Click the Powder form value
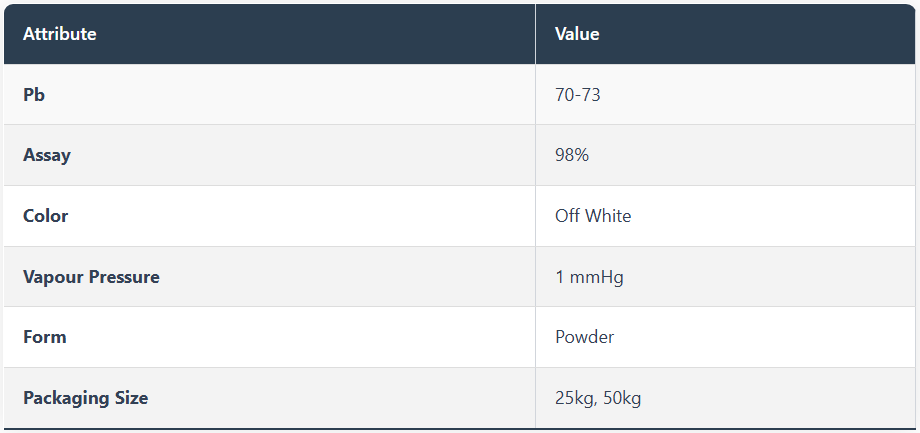Viewport: 920px width, 433px height. tap(584, 337)
